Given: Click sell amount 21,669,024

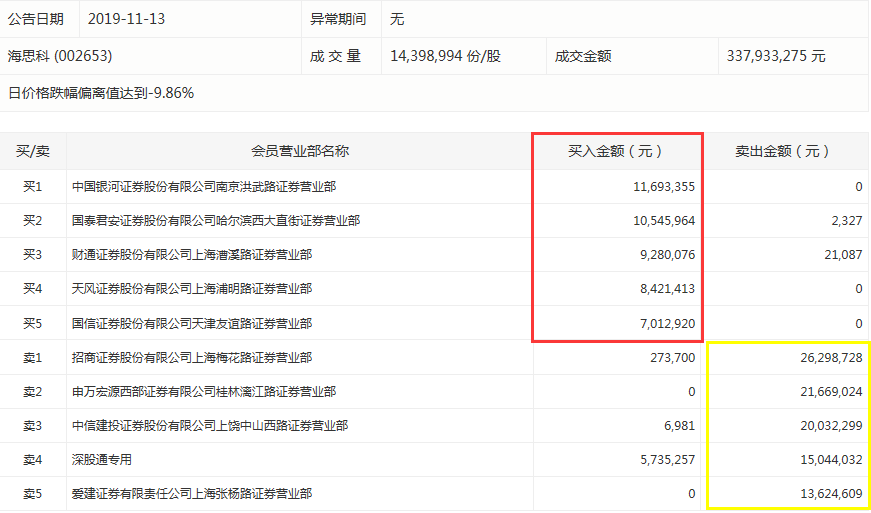Looking at the screenshot, I should 832,392.
